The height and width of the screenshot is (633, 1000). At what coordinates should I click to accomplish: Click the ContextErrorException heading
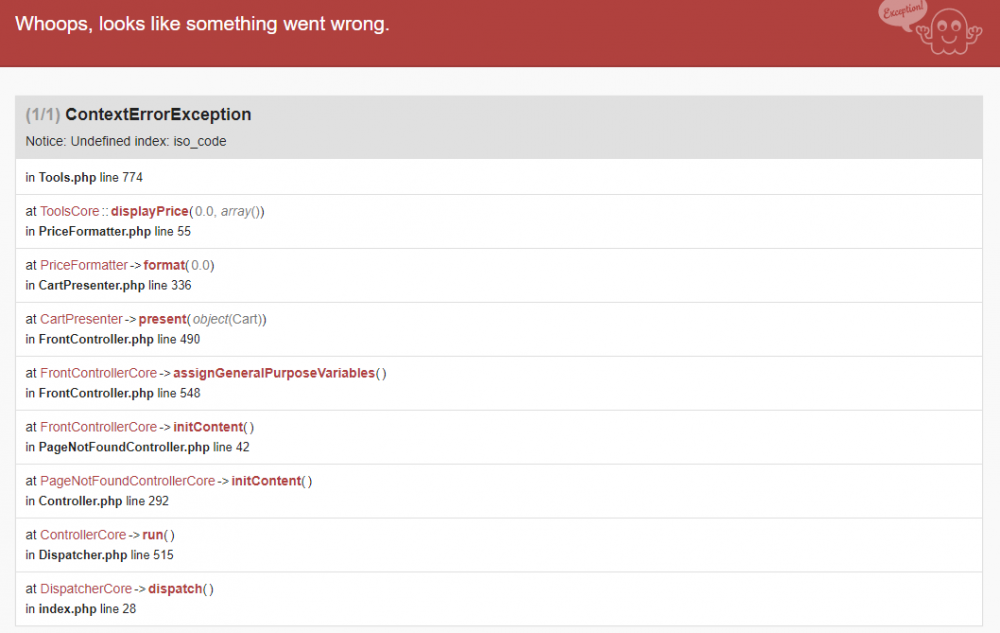158,114
